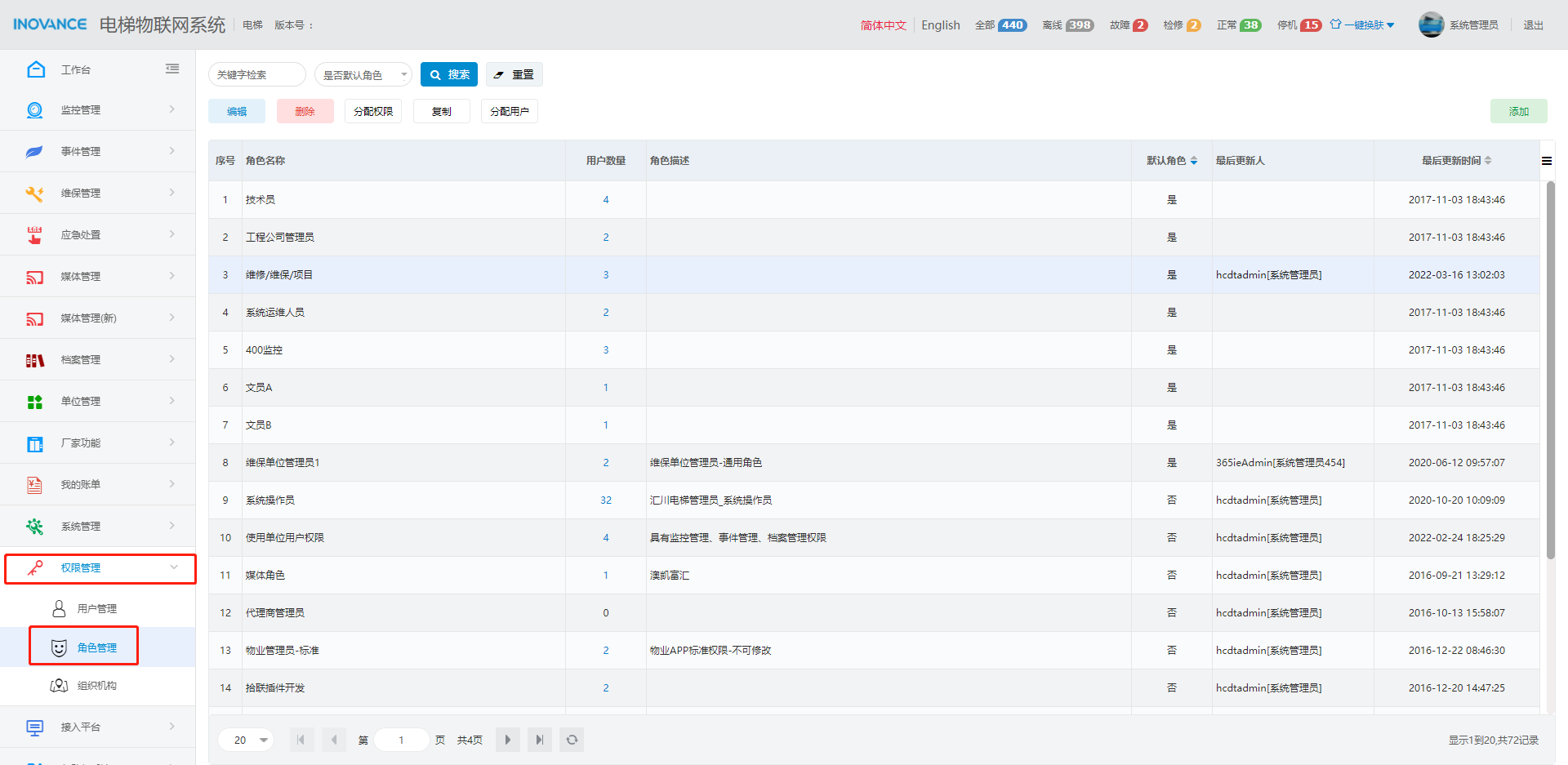
Task: Click the green 添加 button
Action: click(x=1518, y=112)
